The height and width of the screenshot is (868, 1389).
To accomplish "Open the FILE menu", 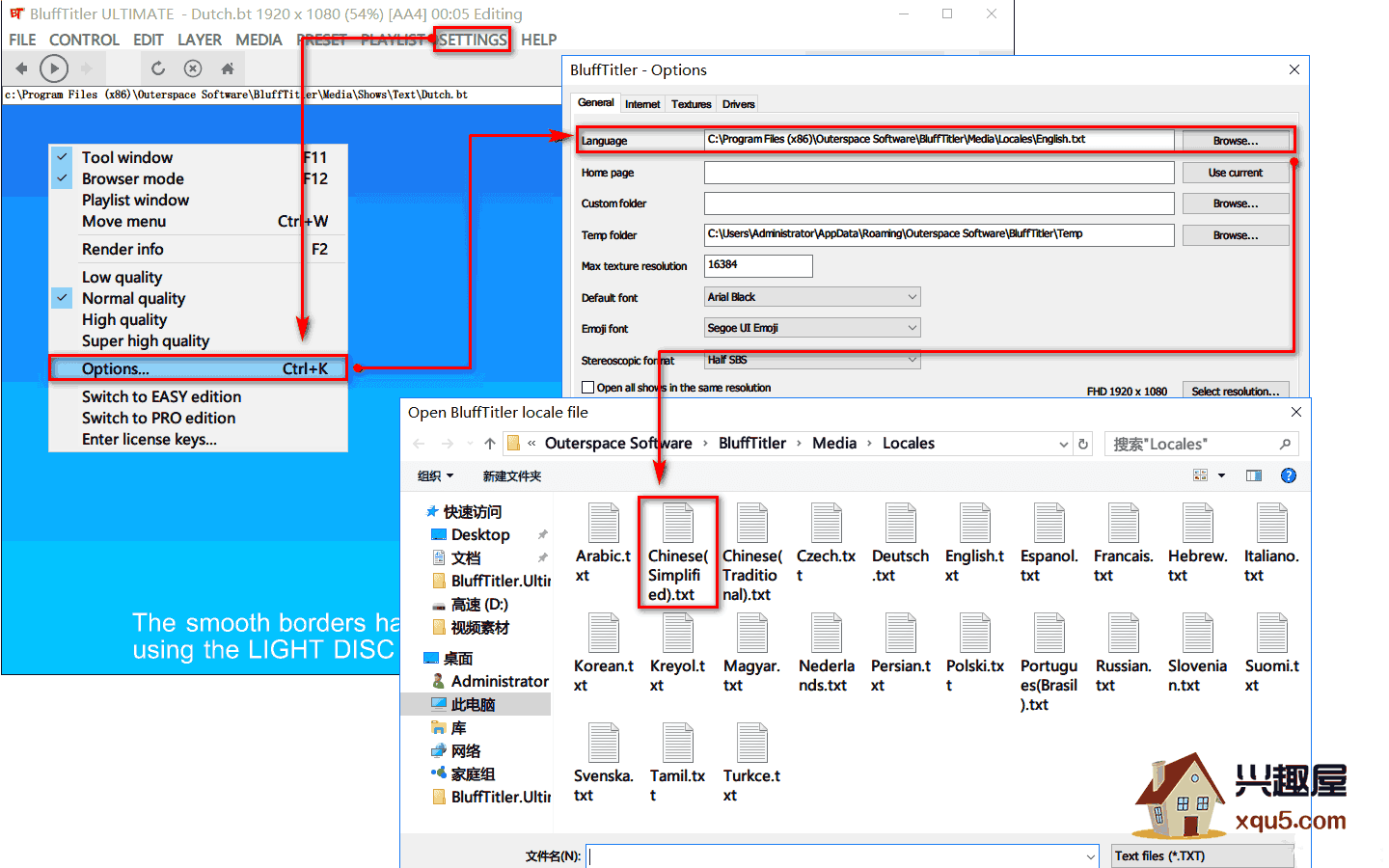I will [x=22, y=40].
